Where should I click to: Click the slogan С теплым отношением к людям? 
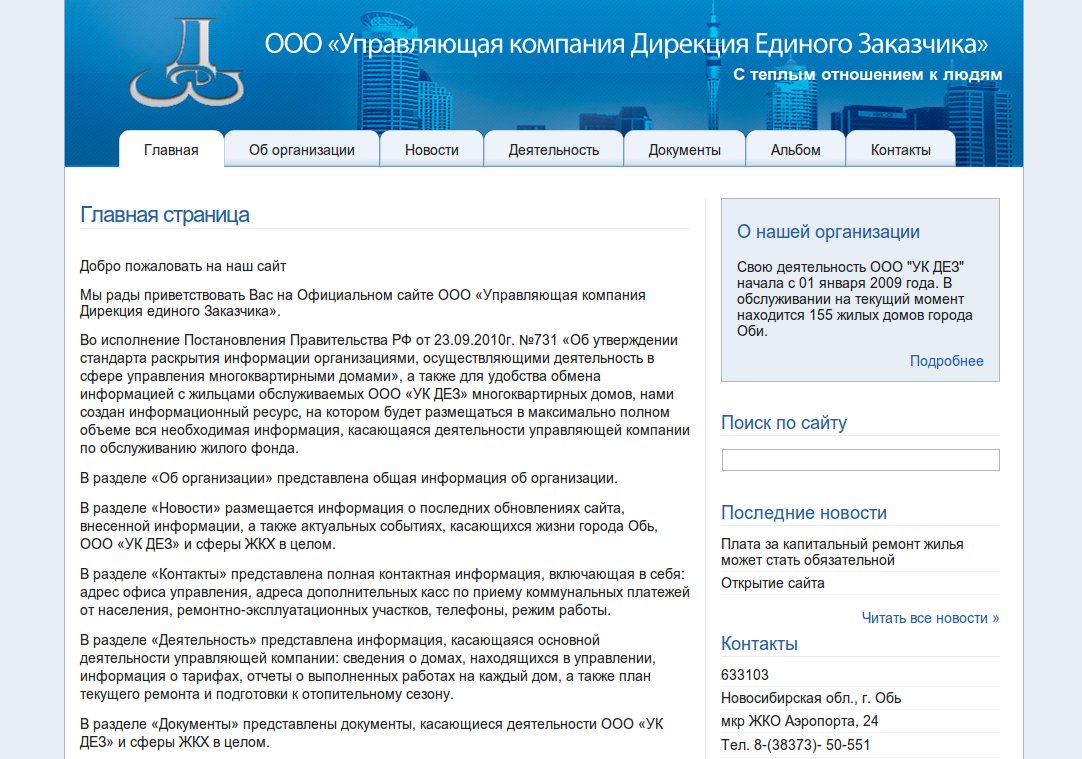(x=867, y=75)
